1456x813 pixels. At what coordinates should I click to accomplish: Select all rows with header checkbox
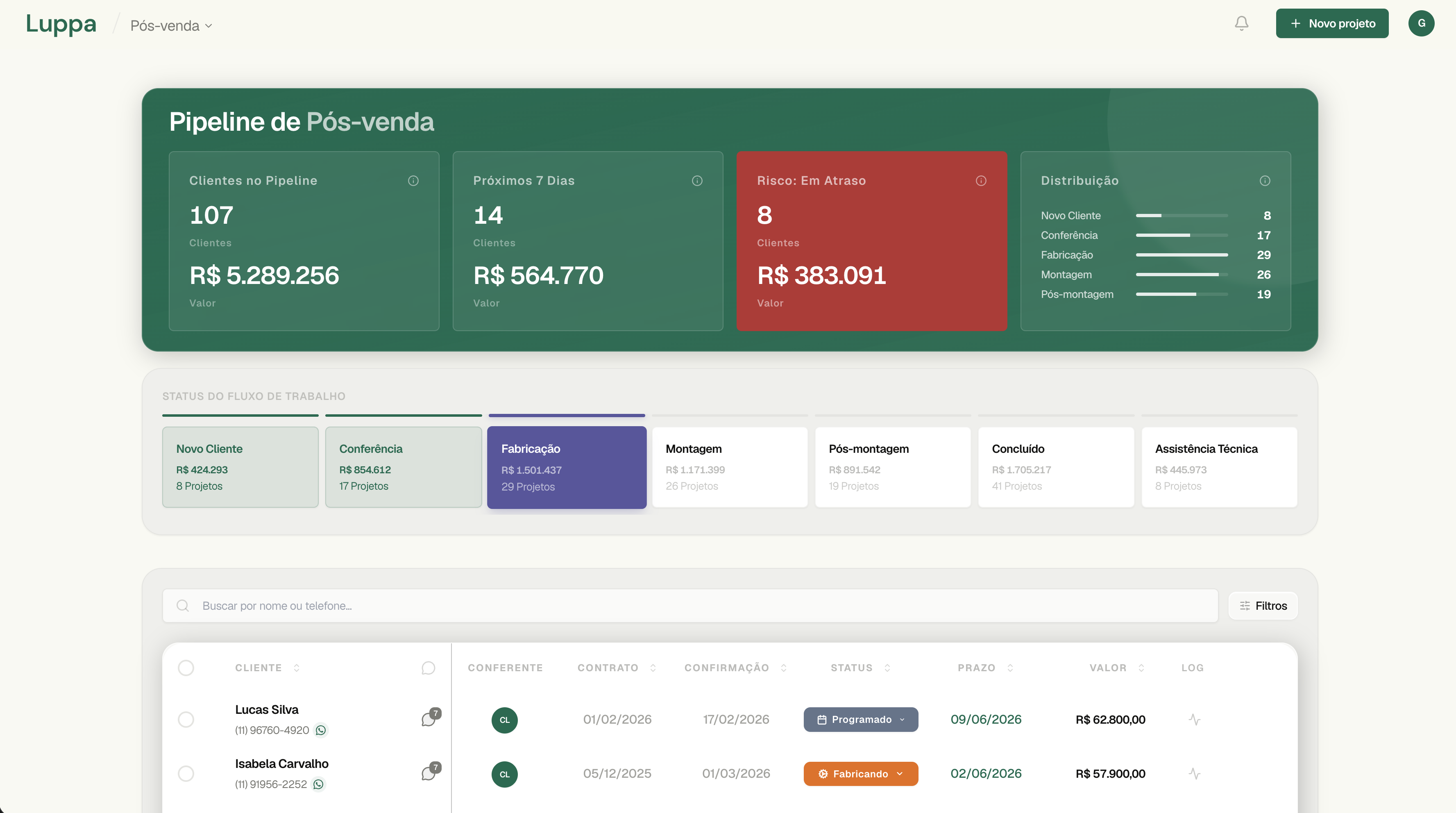pyautogui.click(x=186, y=668)
